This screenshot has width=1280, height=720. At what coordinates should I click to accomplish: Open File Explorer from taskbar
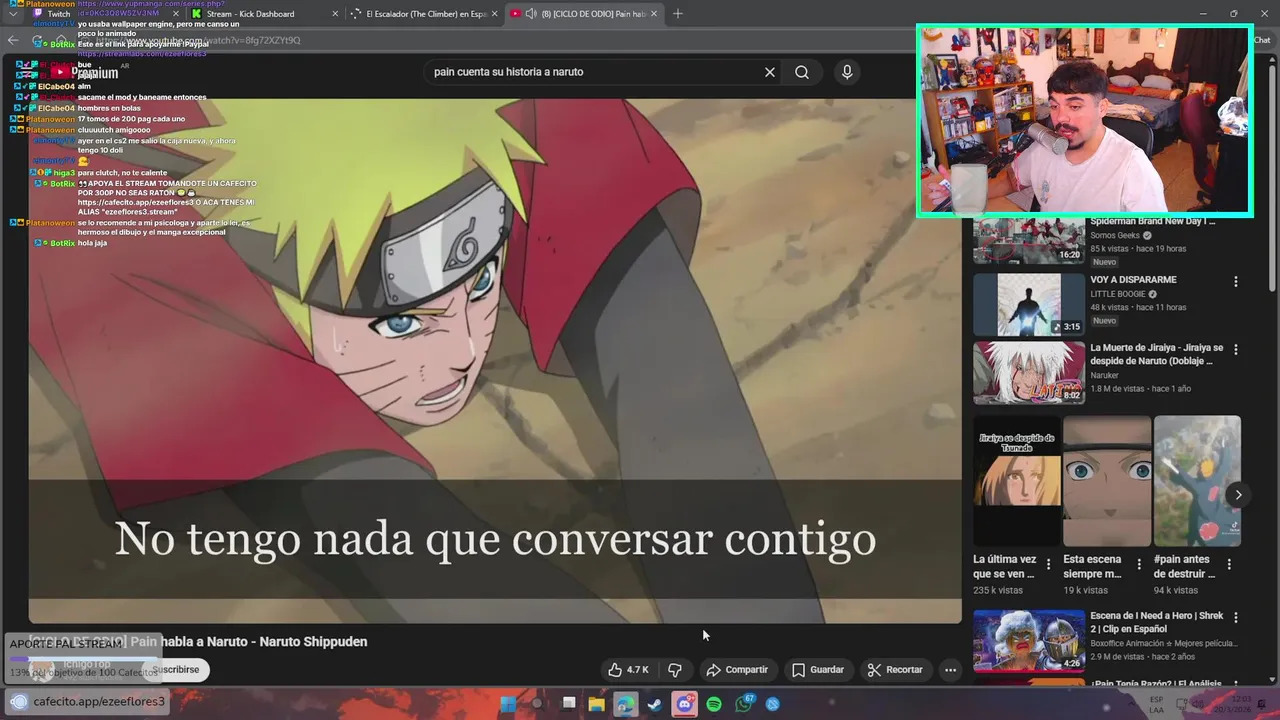pyautogui.click(x=597, y=704)
